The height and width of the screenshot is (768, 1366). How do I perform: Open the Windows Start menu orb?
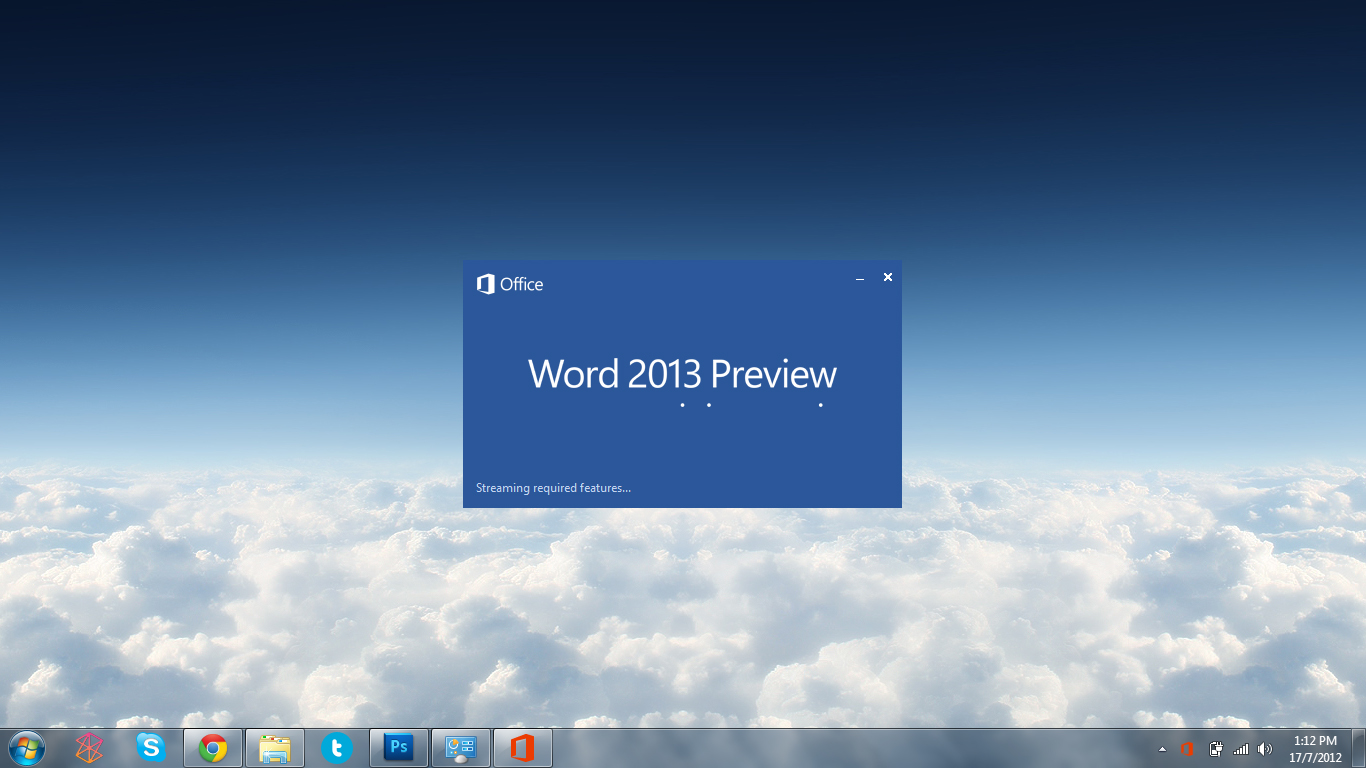27,748
